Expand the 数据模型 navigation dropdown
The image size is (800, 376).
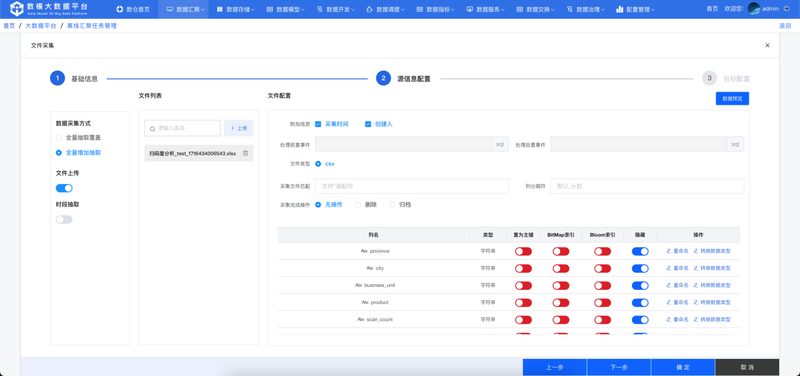(286, 9)
